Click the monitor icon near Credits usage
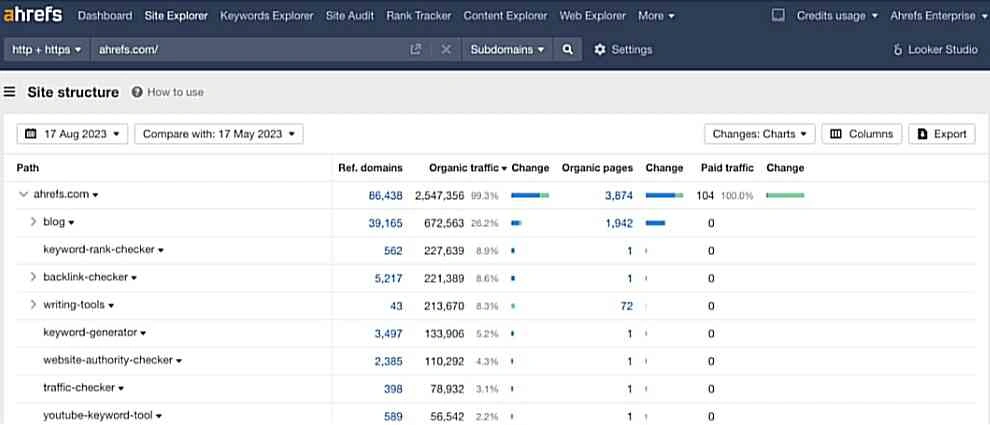This screenshot has width=990, height=425. coord(778,15)
